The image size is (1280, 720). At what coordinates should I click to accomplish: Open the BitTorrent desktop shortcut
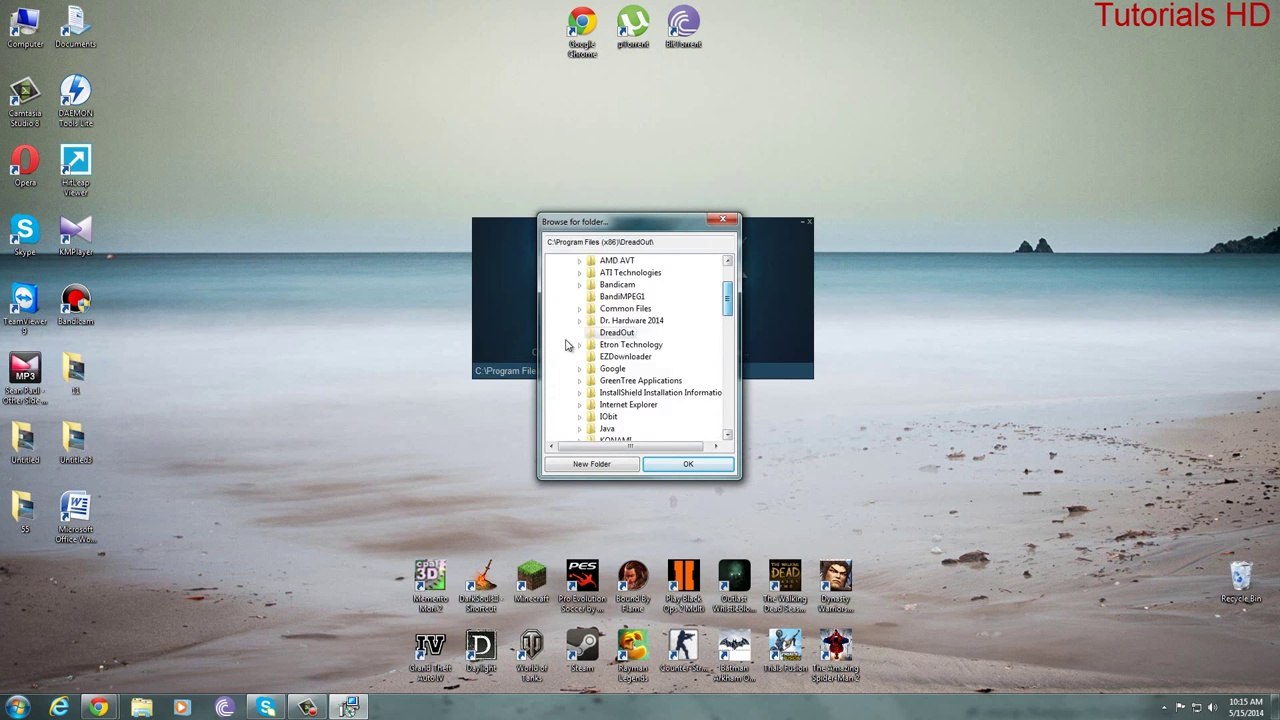(x=684, y=28)
